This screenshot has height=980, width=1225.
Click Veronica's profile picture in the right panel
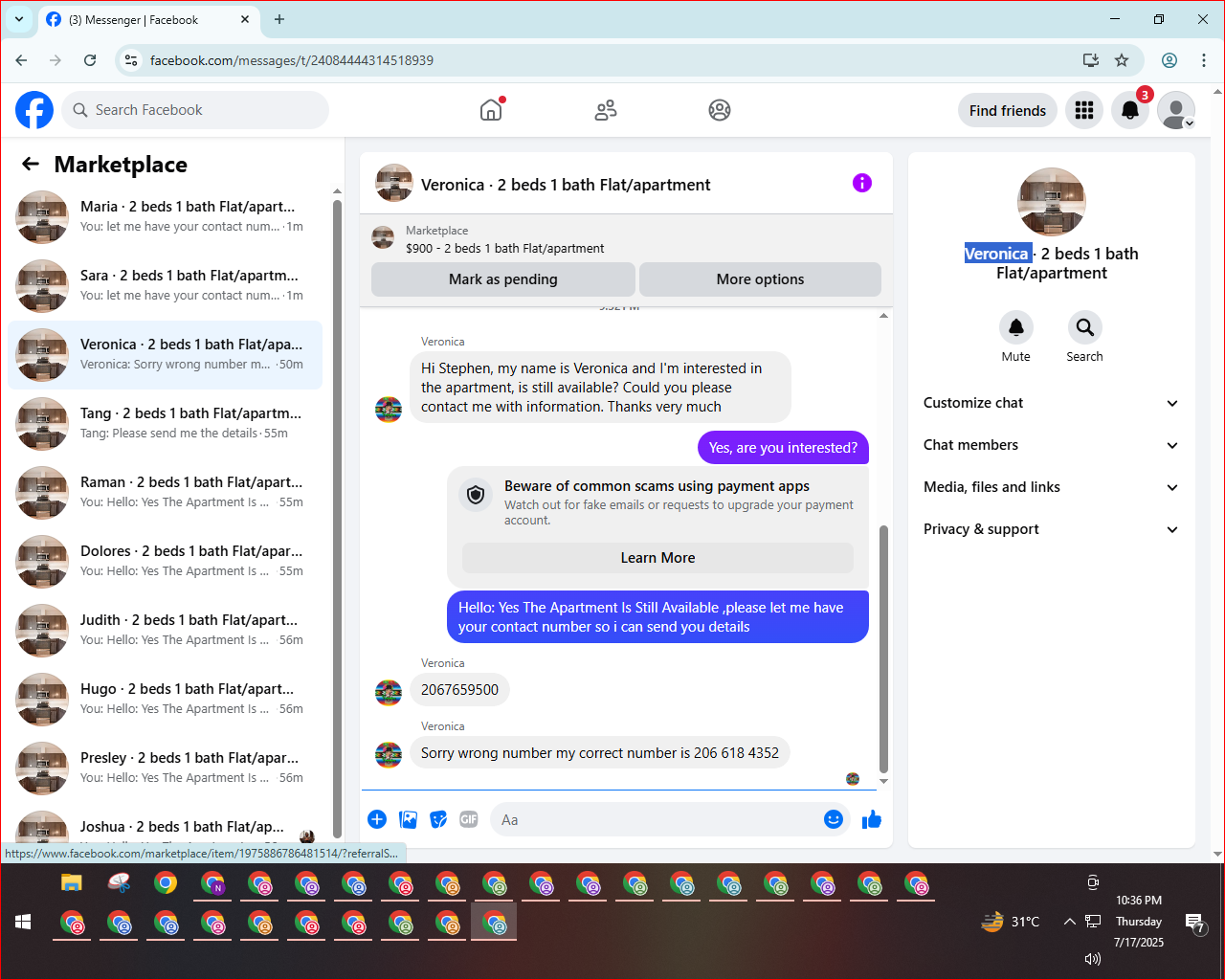click(x=1052, y=202)
